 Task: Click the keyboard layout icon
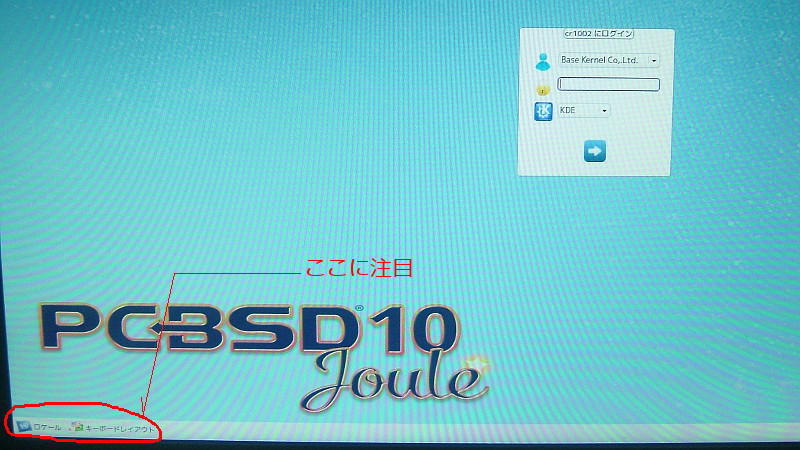coord(77,427)
